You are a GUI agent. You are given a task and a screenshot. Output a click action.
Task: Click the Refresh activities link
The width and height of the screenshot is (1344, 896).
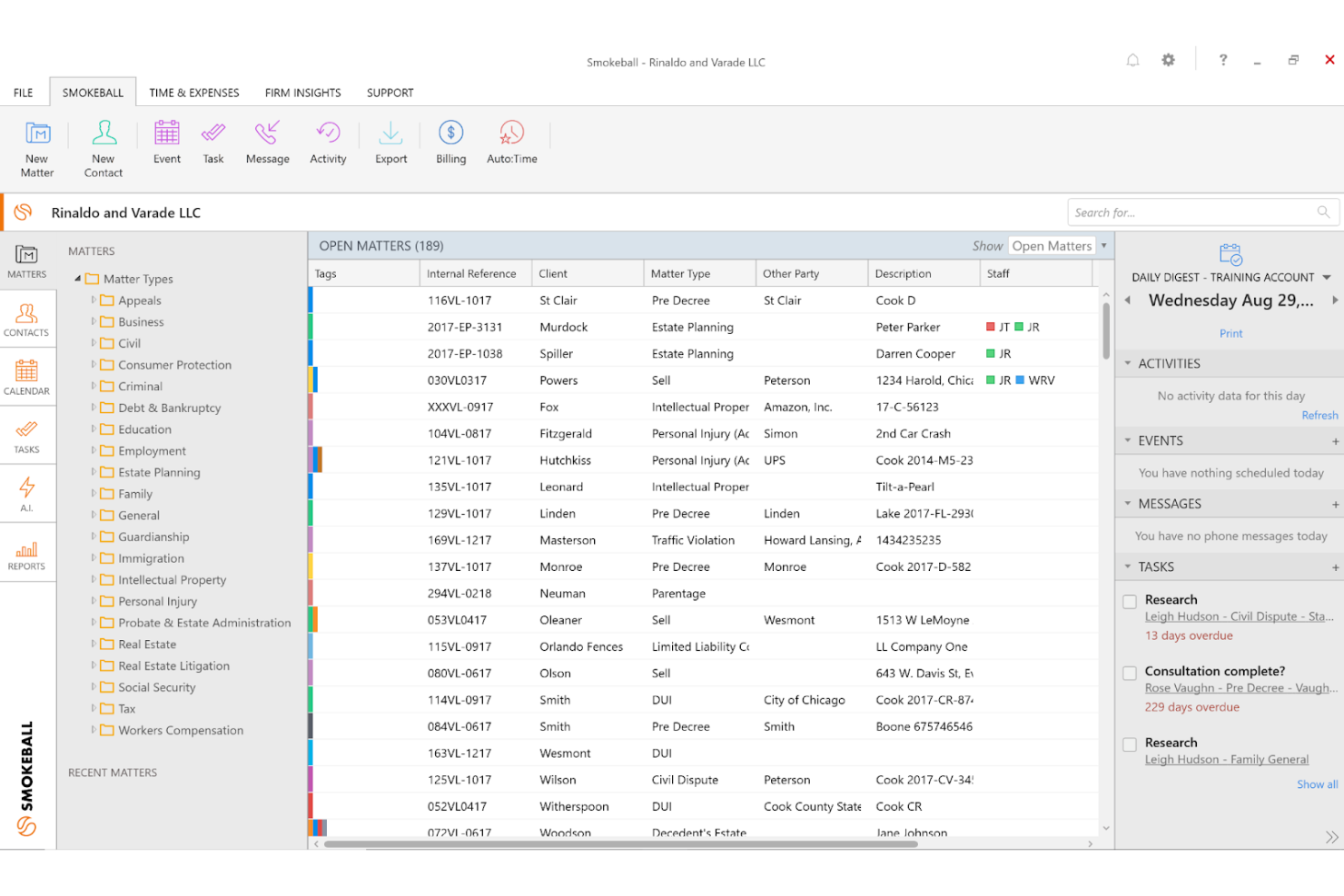(1319, 416)
